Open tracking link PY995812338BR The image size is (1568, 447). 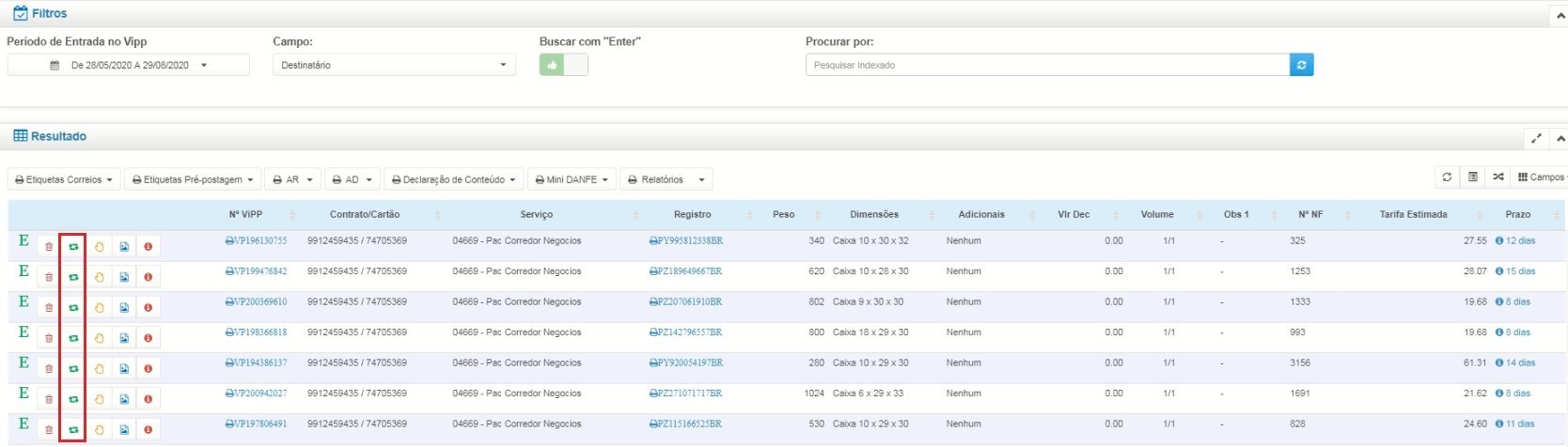click(x=686, y=241)
